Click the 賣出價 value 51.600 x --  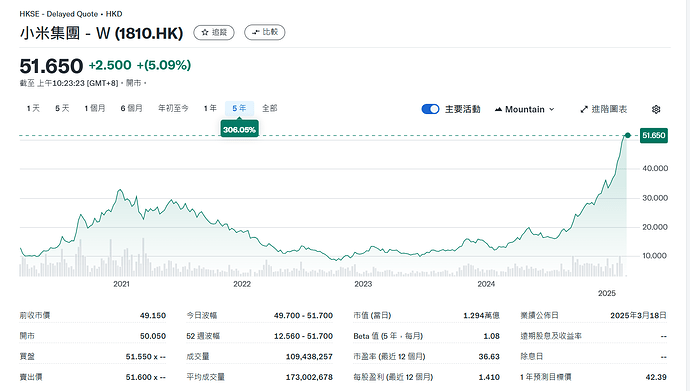point(146,377)
